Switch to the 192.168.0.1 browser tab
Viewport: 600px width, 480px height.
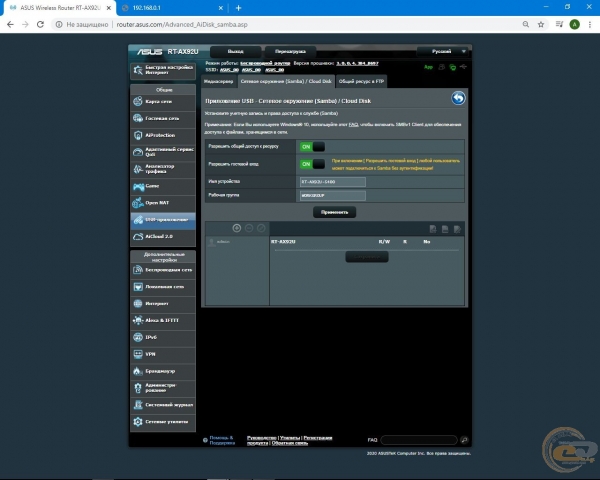(x=172, y=8)
